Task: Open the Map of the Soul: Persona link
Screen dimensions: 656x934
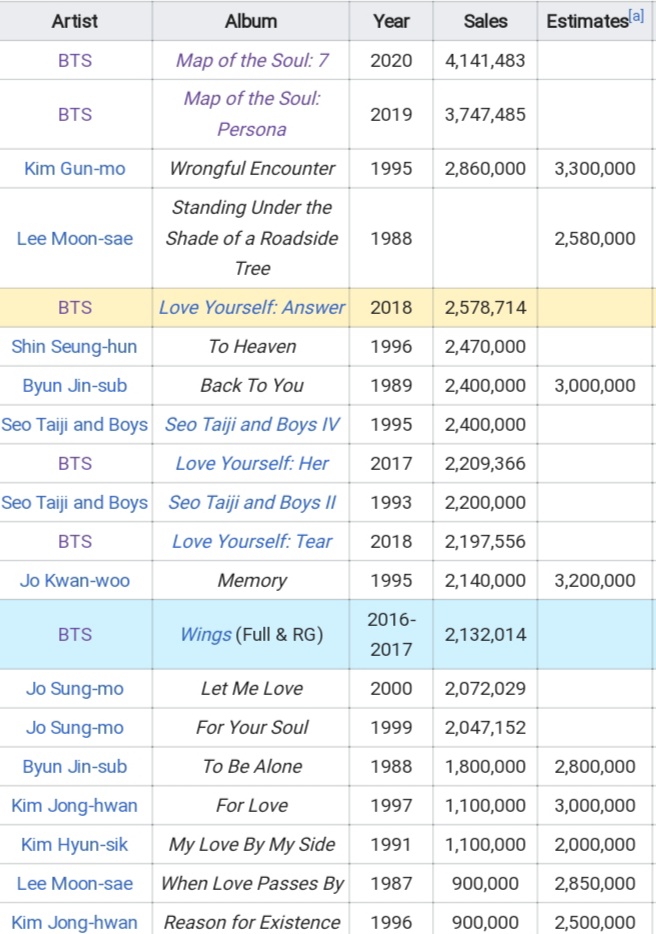Action: 251,114
